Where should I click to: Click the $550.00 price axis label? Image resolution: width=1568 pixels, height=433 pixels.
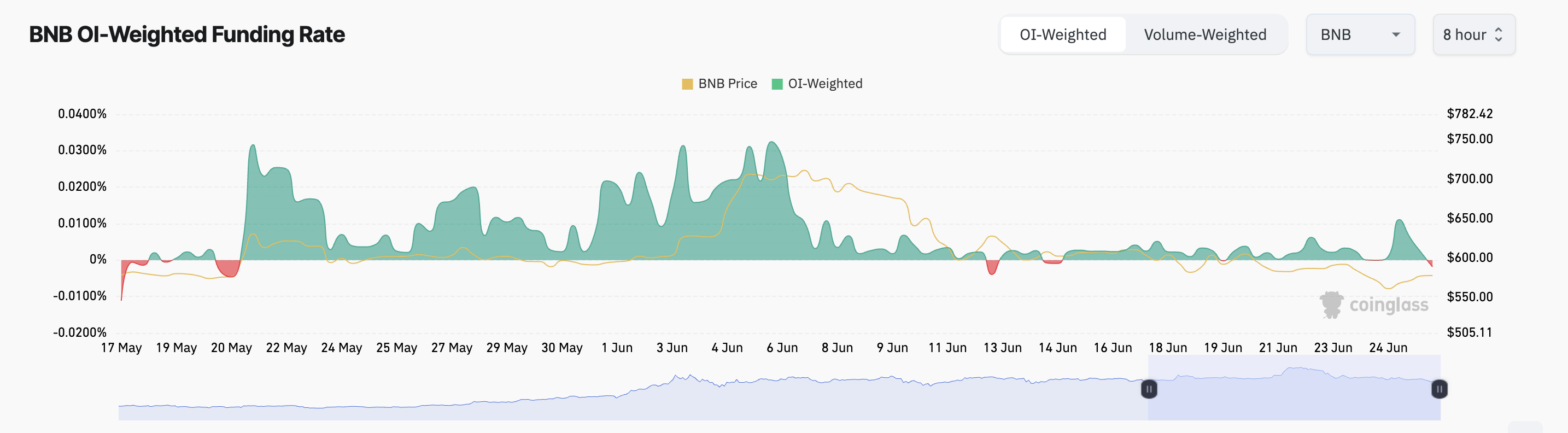[1470, 297]
